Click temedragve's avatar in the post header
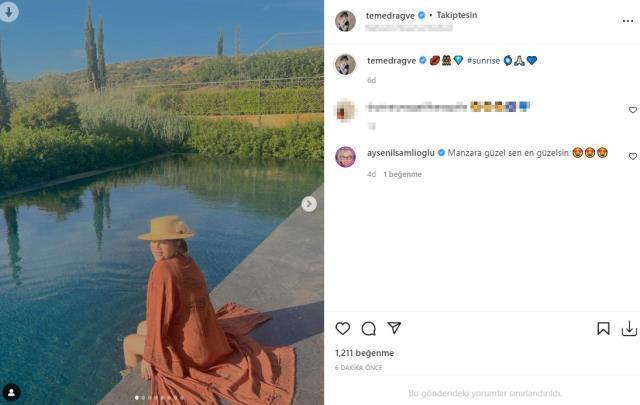This screenshot has width=640, height=405. point(345,21)
